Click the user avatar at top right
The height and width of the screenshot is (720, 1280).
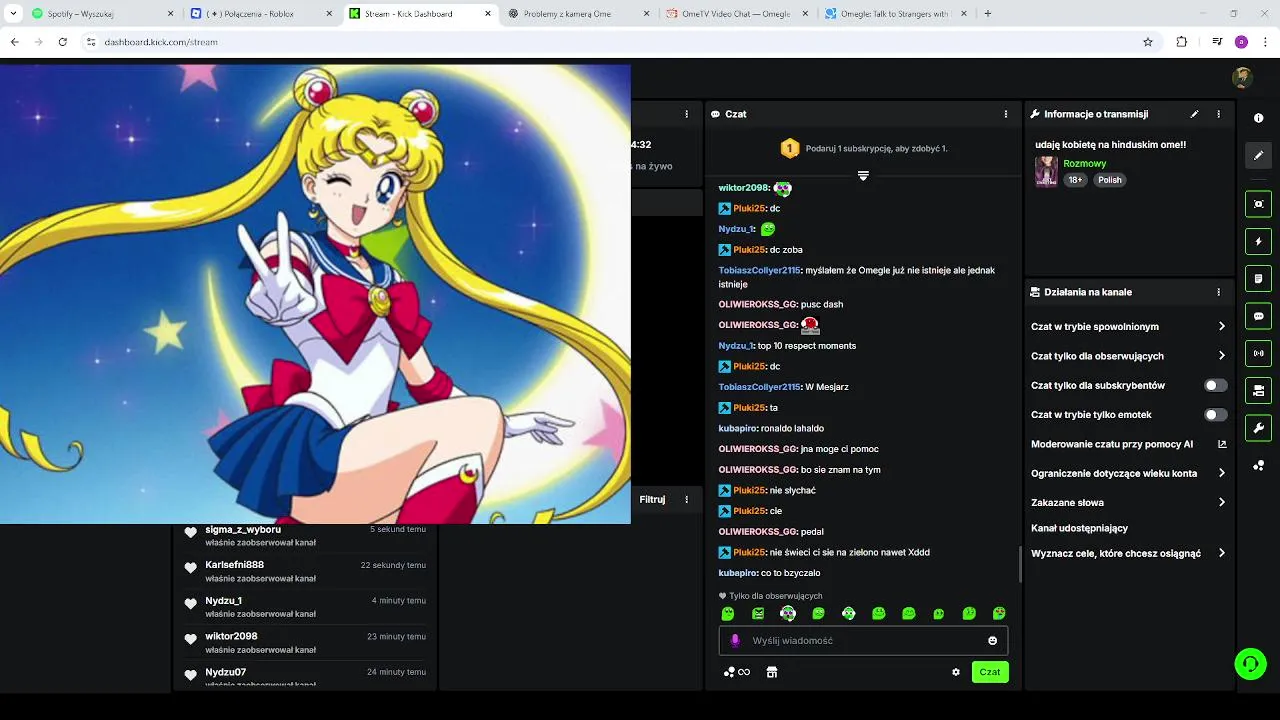tap(1242, 78)
